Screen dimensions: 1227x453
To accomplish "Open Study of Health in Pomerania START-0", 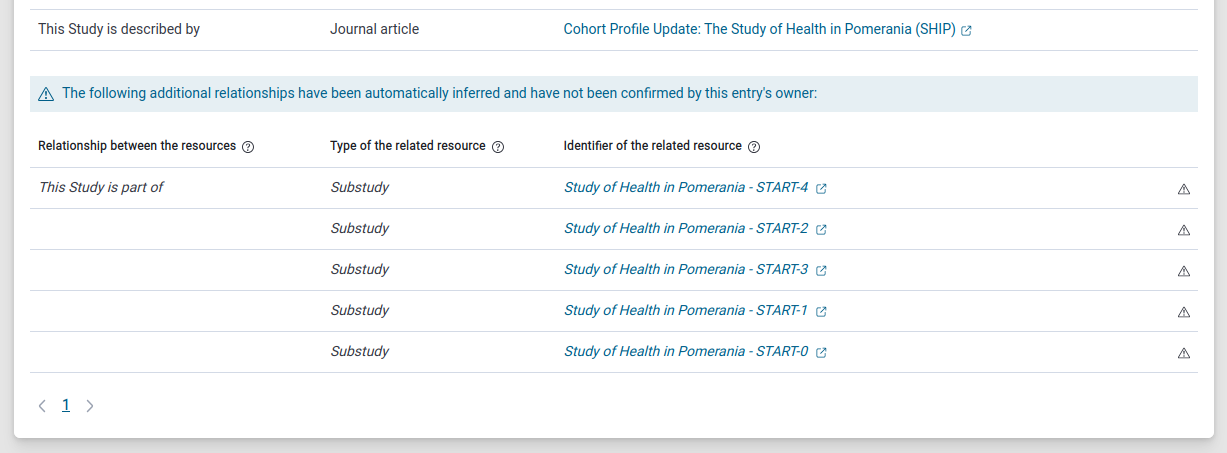I will [x=686, y=352].
